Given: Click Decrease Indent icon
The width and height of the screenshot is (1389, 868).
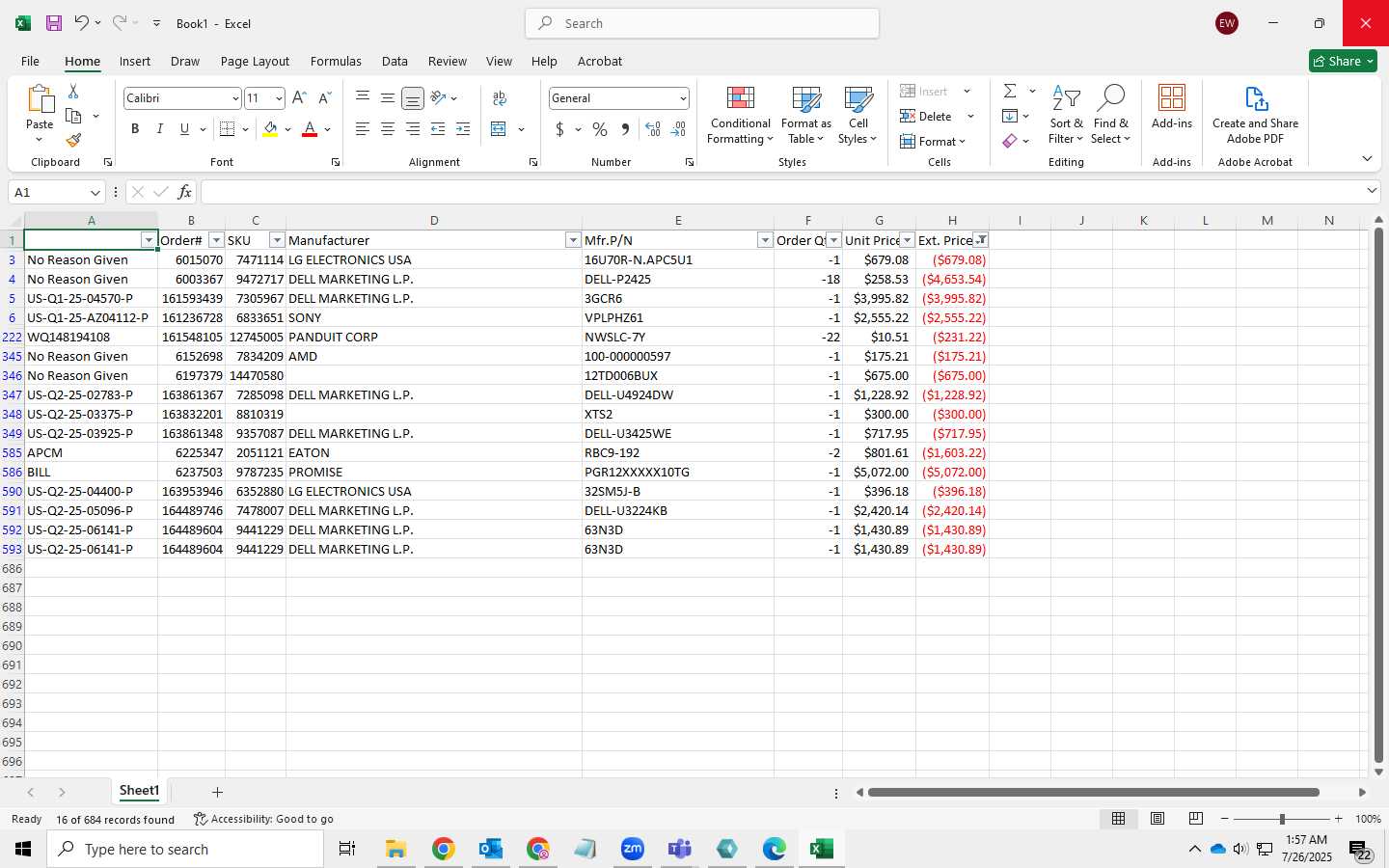Looking at the screenshot, I should click(438, 129).
